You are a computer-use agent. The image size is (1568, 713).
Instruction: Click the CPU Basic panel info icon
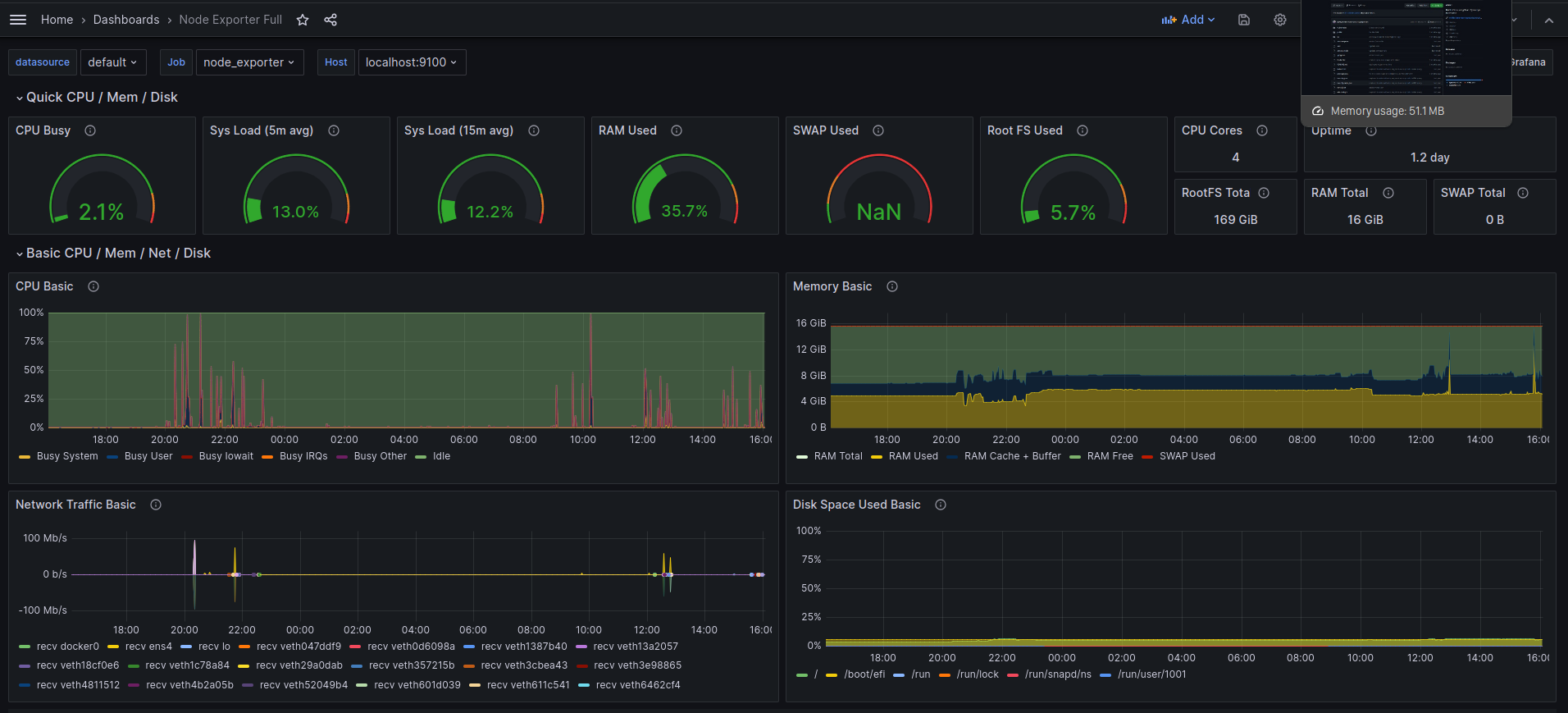pos(93,286)
